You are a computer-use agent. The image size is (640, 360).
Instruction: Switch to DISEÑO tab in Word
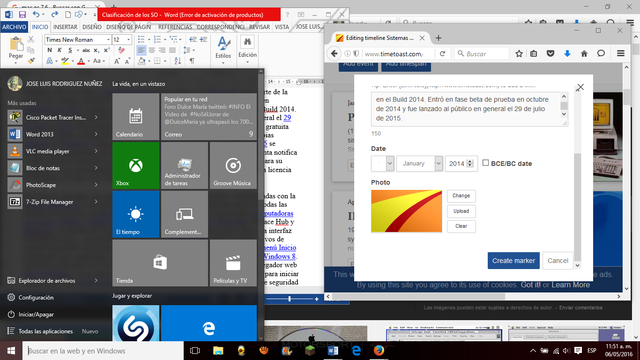(x=92, y=27)
